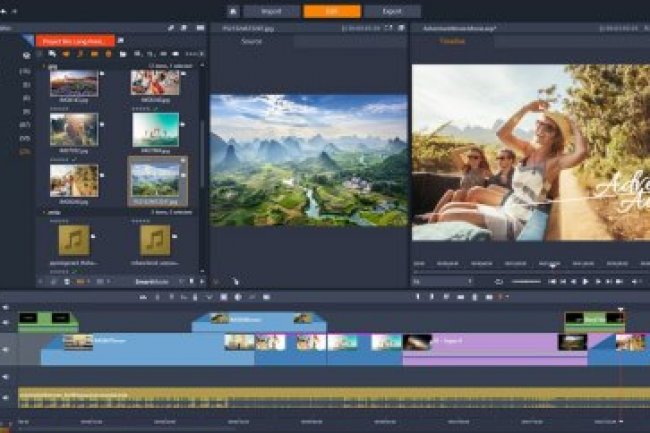Click the marker icon starting the right timeline tool group
The width and height of the screenshot is (650, 433).
tap(418, 297)
